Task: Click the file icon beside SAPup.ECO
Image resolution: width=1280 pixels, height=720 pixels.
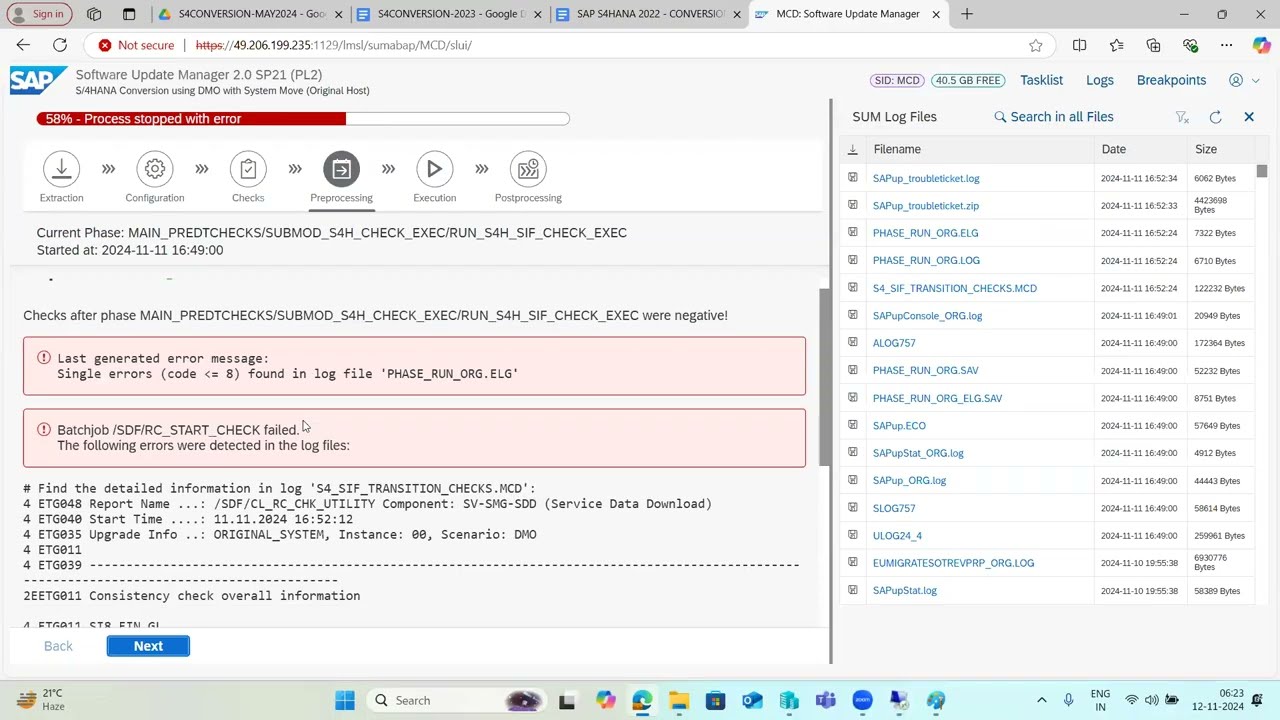Action: [852, 425]
